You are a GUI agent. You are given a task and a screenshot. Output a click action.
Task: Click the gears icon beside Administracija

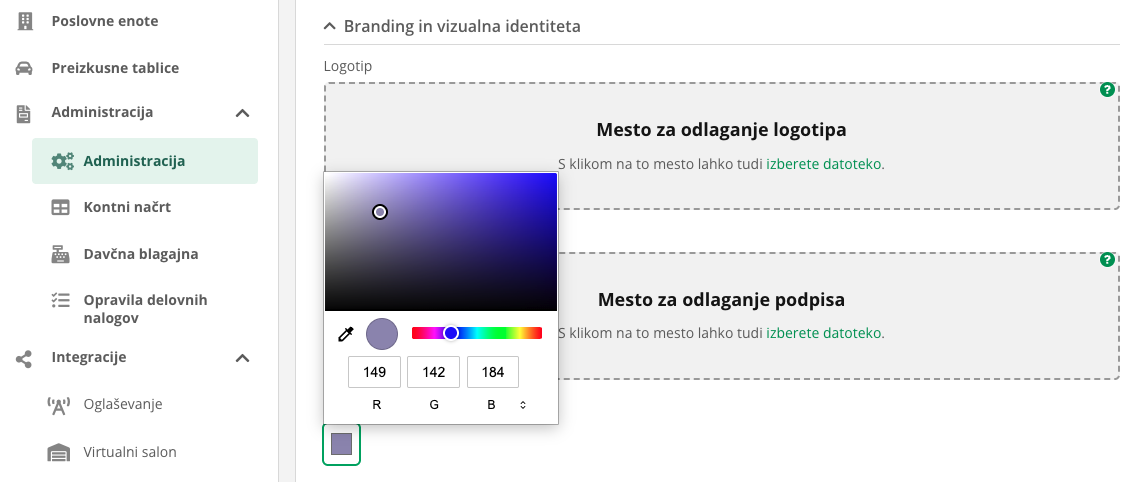63,161
